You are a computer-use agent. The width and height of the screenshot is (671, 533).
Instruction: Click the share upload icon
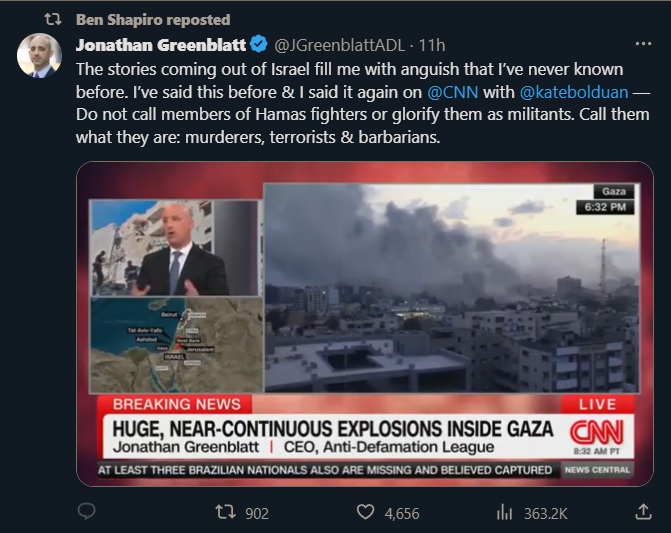pos(643,511)
